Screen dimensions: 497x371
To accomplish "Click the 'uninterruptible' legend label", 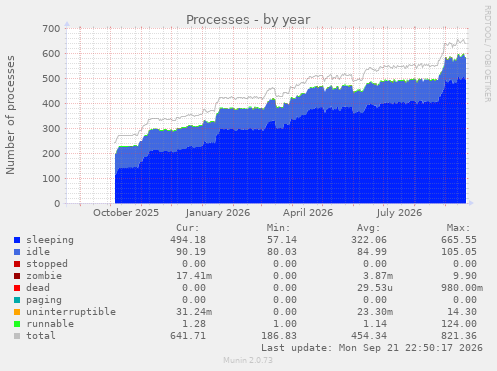I will click(x=71, y=312).
